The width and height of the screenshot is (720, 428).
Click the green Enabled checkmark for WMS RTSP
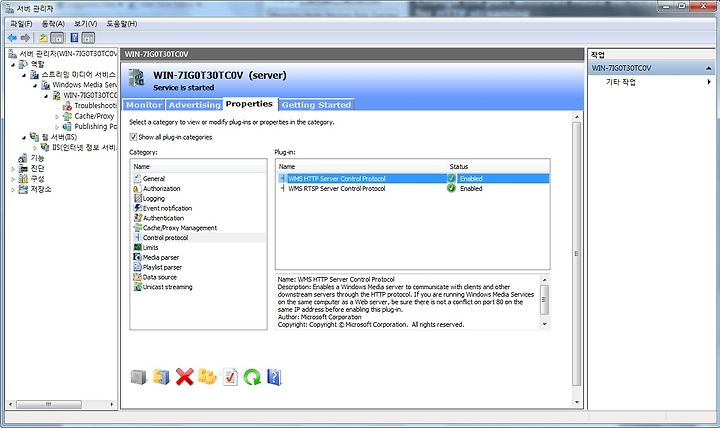pos(451,188)
